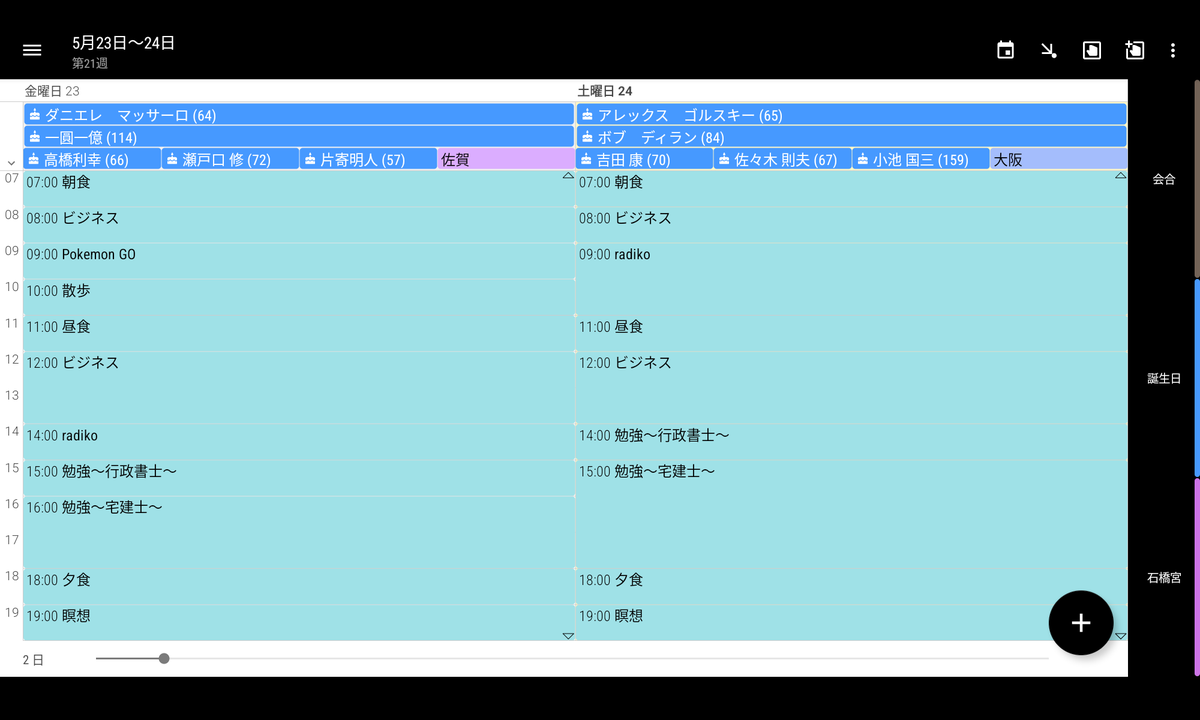Viewport: 1200px width, 720px height.
Task: Open Friday 18:00 夕食 event
Action: pos(299,585)
